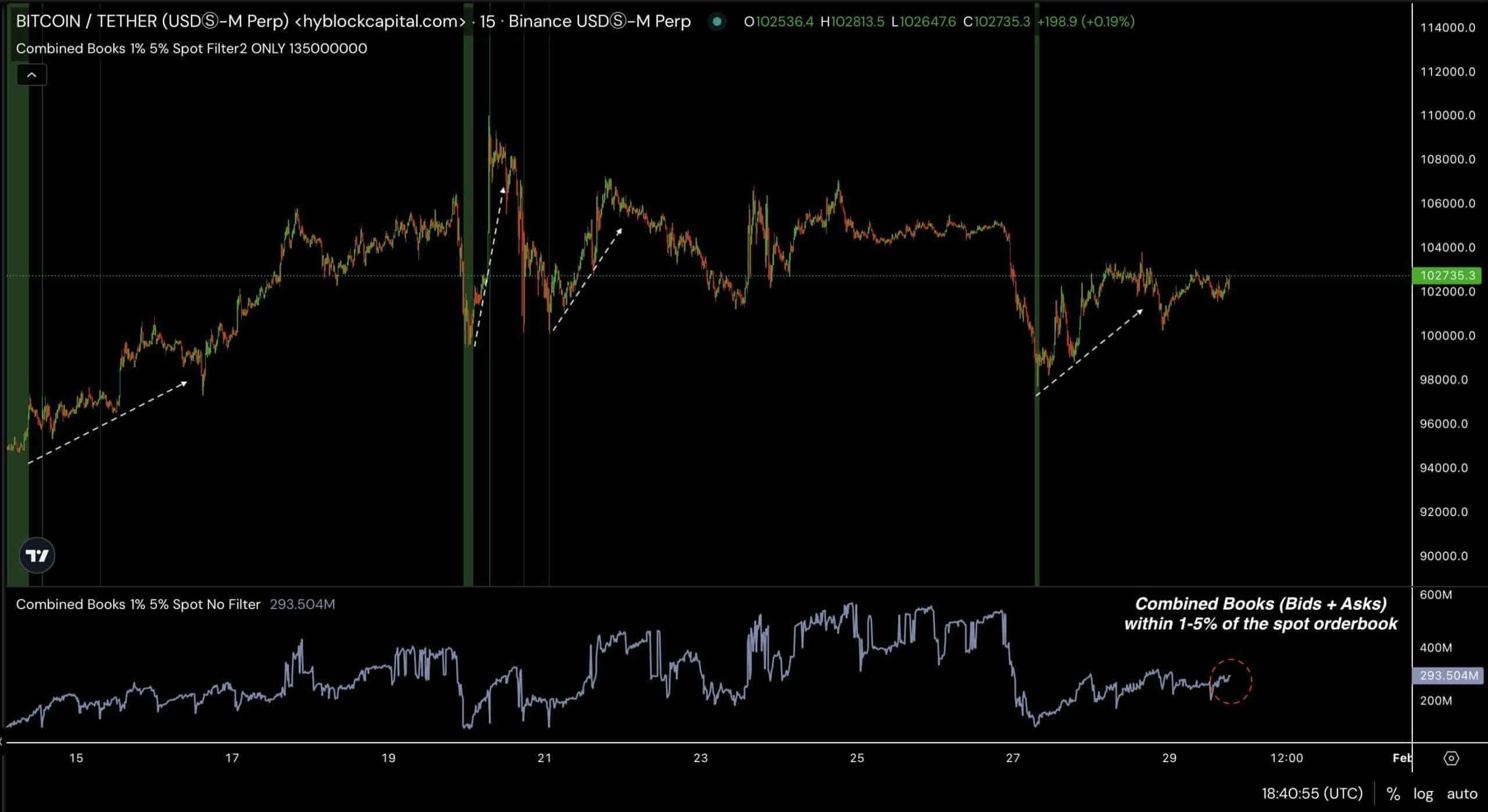Click the TradingView logo badge
Viewport: 1488px width, 812px height.
click(x=37, y=556)
